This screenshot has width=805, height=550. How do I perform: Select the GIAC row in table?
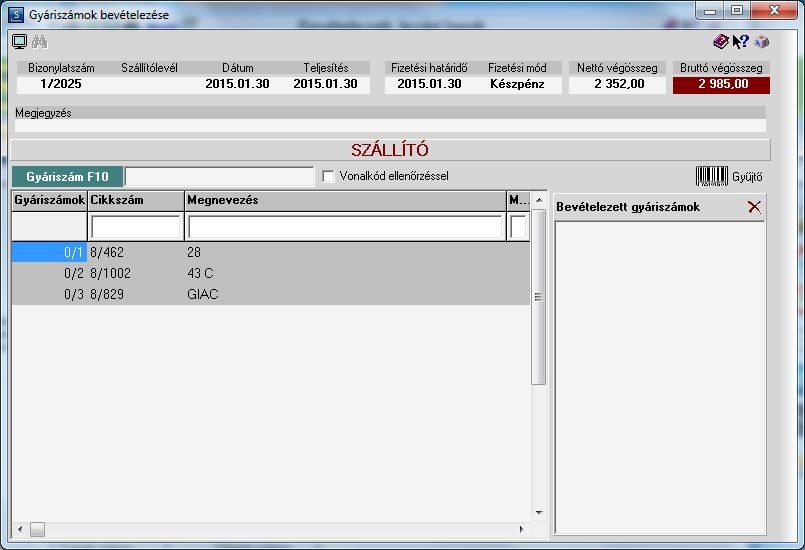pos(271,294)
